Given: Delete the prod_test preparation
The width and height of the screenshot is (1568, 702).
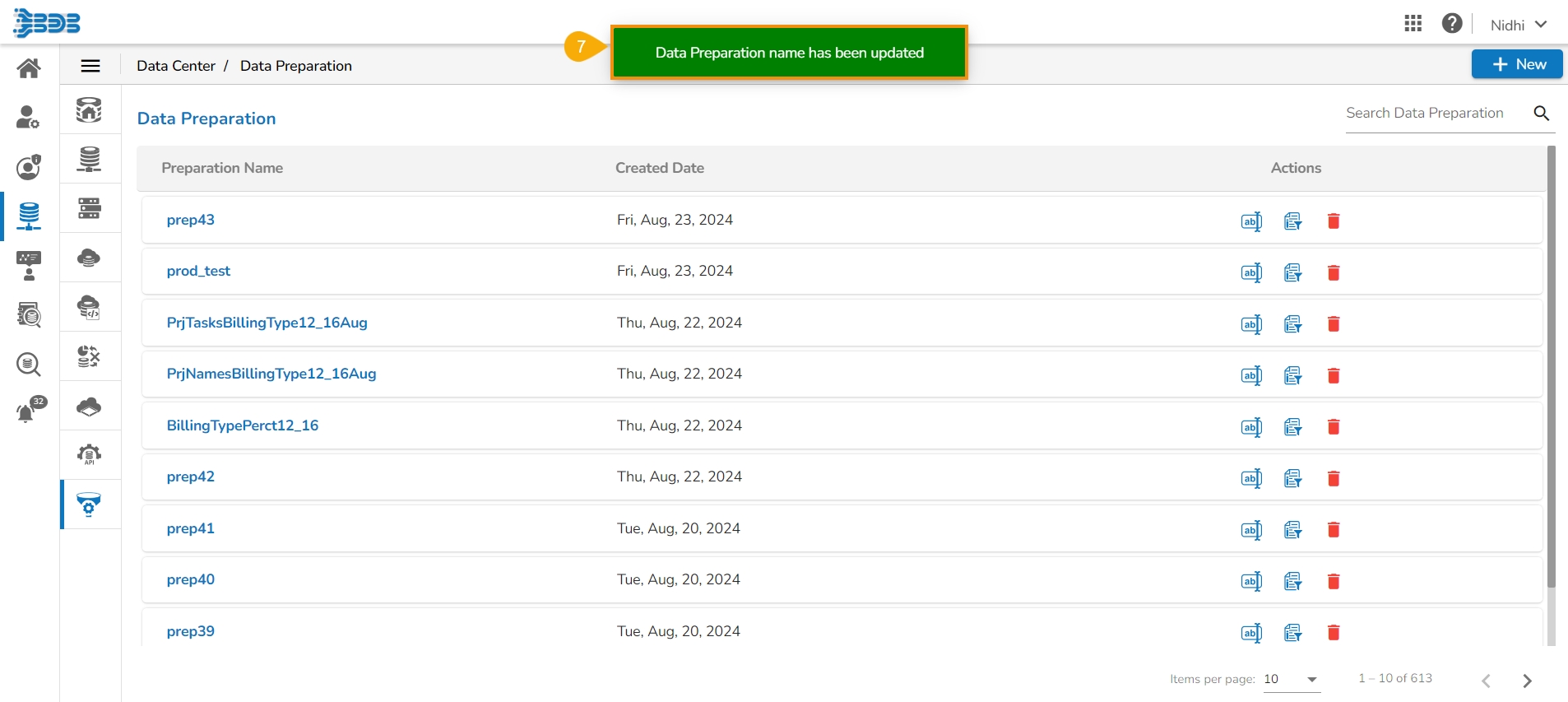Looking at the screenshot, I should (x=1334, y=272).
